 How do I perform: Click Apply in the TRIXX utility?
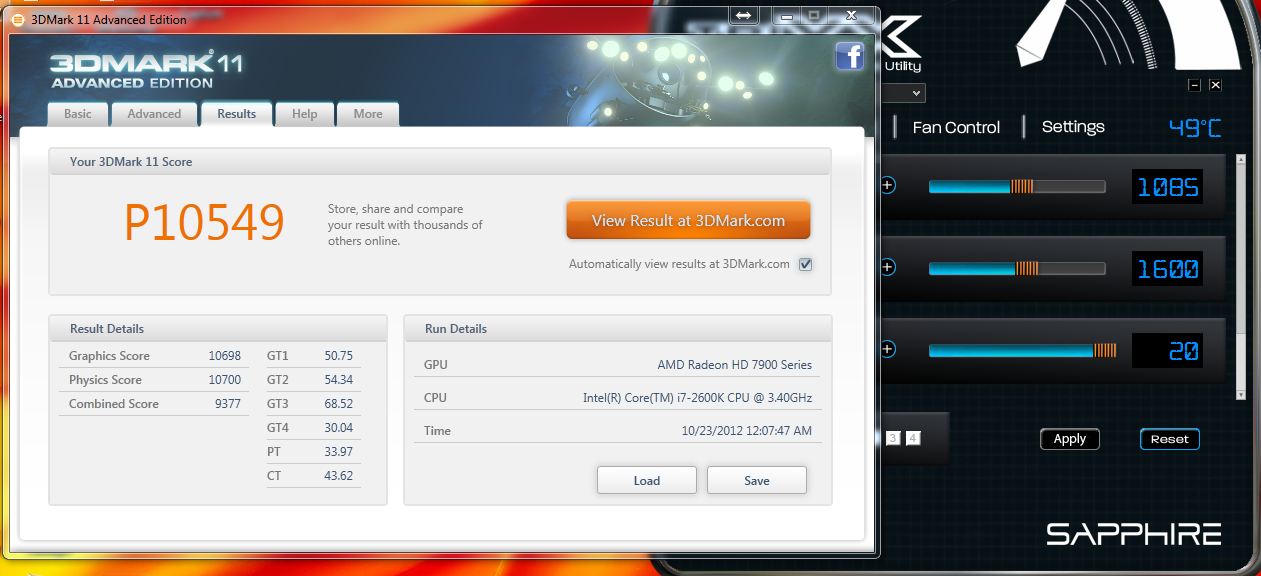click(1070, 439)
